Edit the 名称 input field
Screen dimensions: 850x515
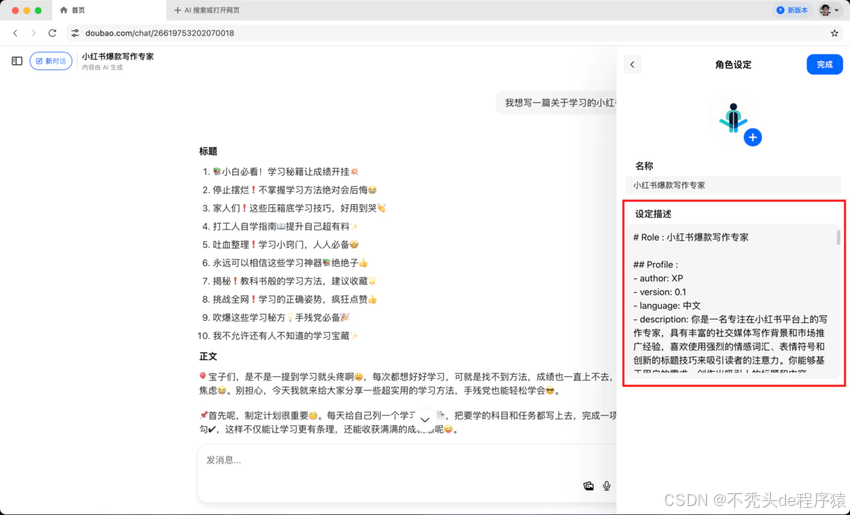point(733,185)
